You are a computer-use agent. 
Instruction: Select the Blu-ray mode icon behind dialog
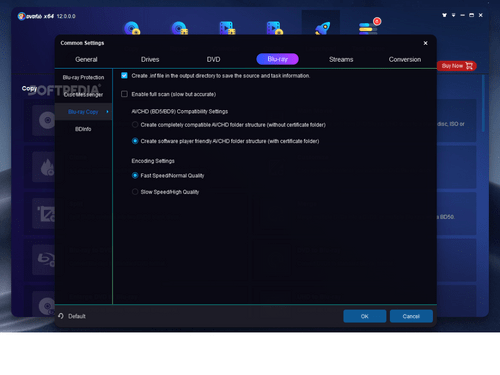coord(46,260)
